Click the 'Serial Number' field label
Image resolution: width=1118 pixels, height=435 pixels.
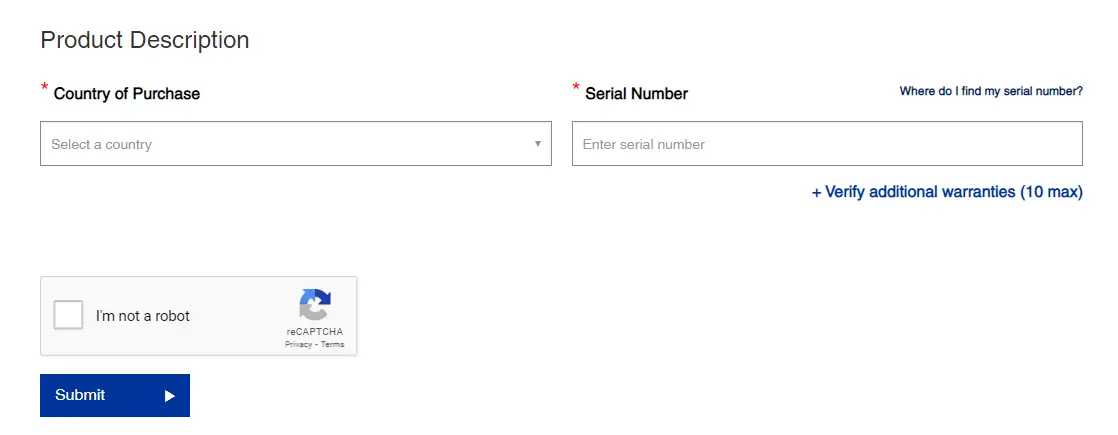(636, 94)
